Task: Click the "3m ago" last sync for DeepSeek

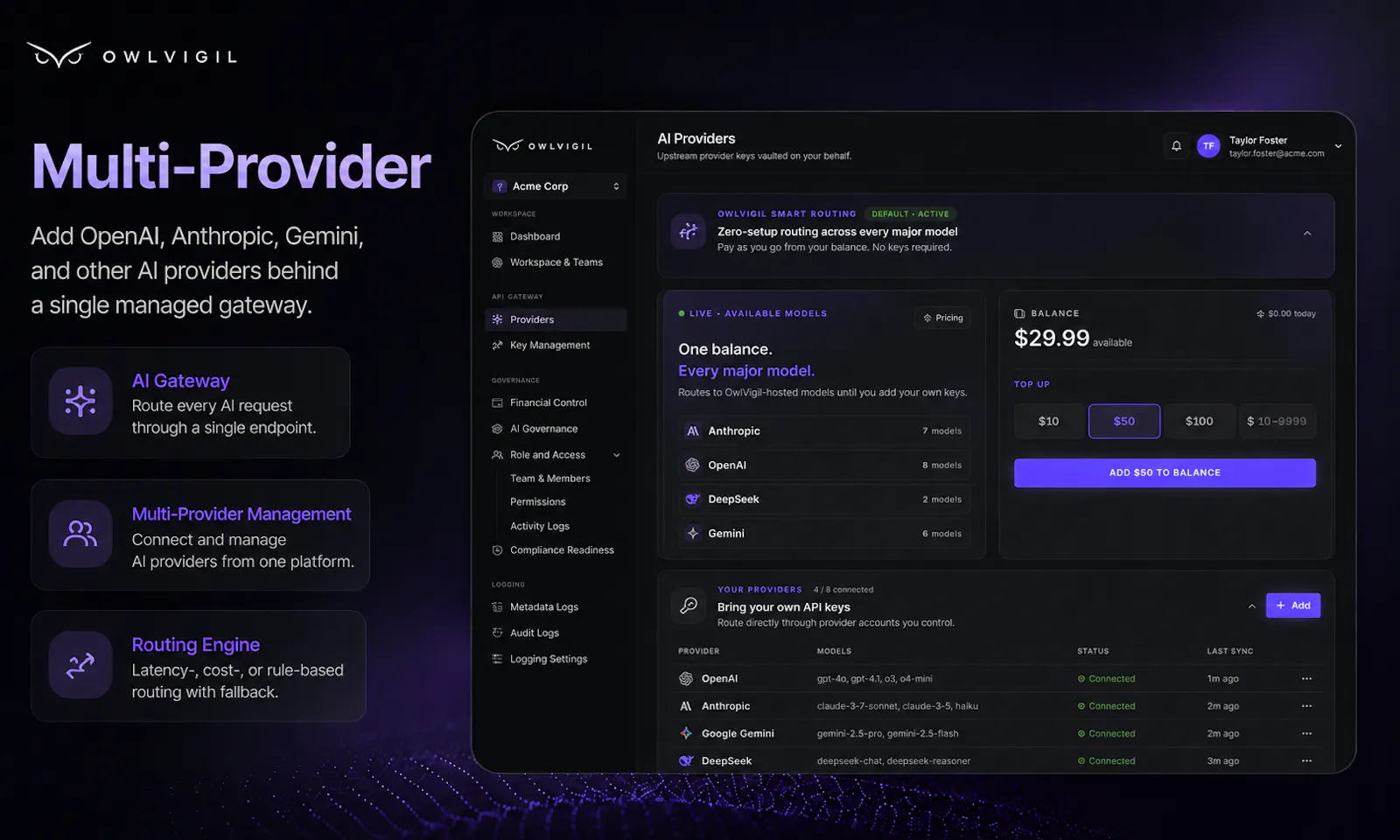Action: (x=1223, y=761)
